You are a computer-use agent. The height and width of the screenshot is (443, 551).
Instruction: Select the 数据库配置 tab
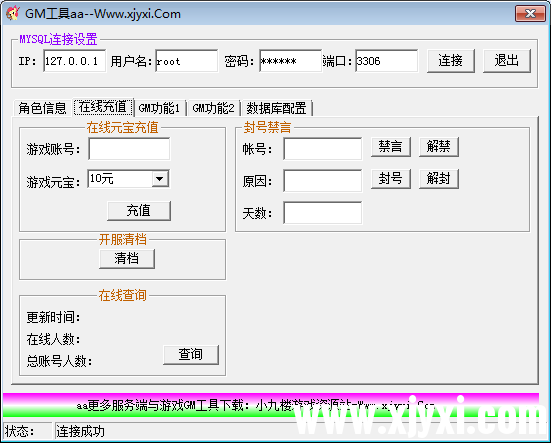point(276,108)
